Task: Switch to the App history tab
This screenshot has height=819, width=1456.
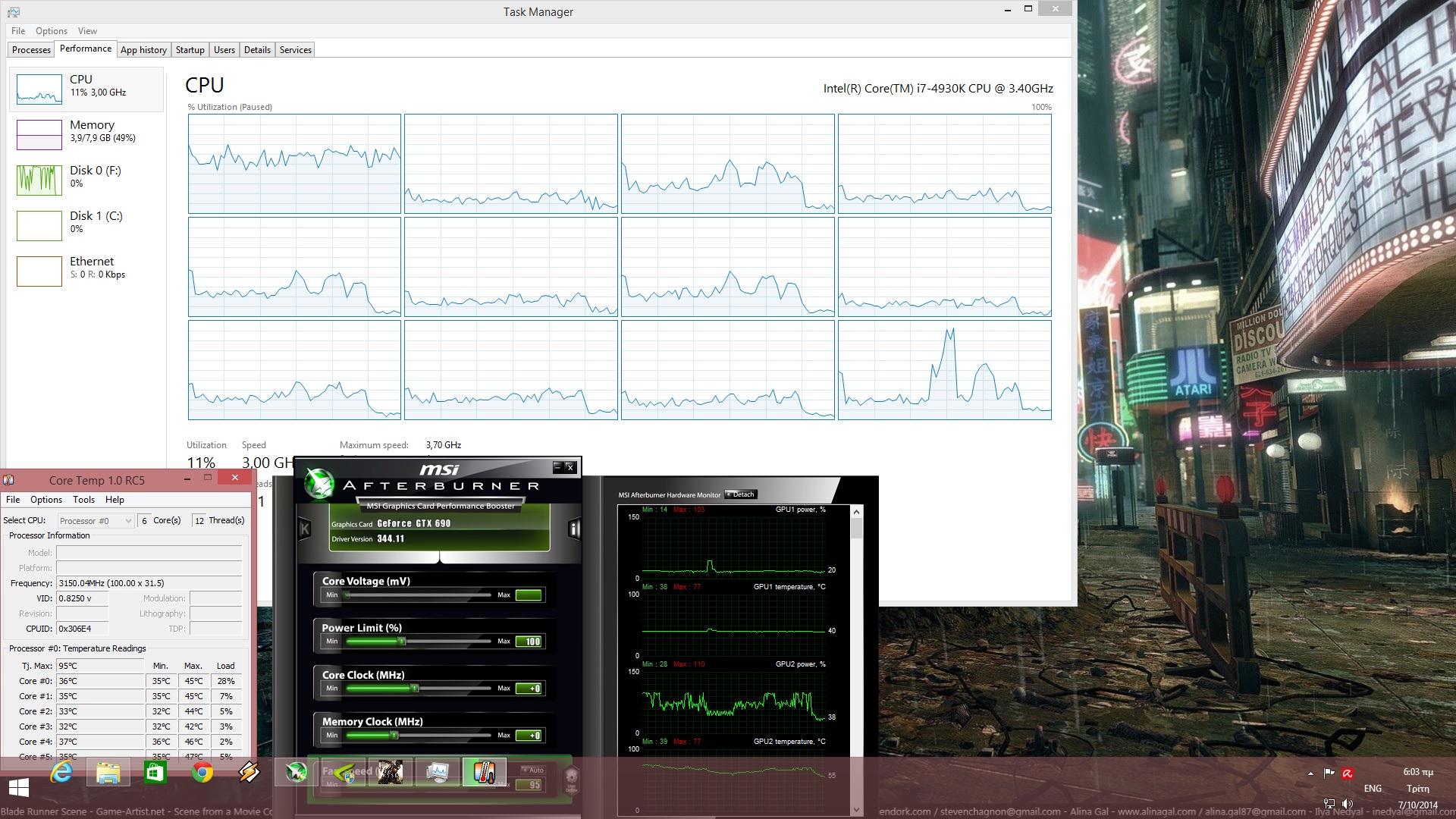Action: click(143, 50)
